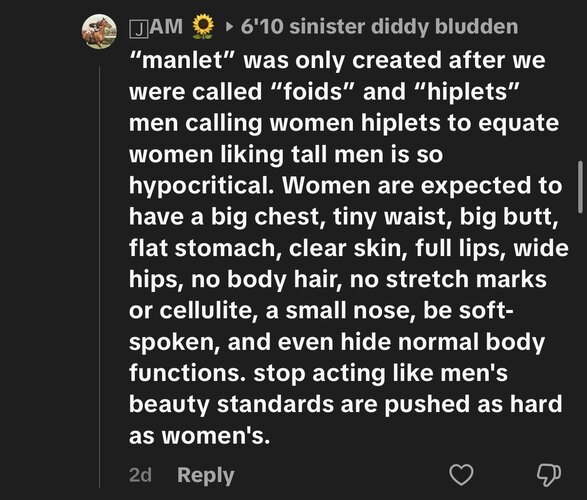
Task: Click the 2d timestamp
Action: pyautogui.click(x=140, y=475)
